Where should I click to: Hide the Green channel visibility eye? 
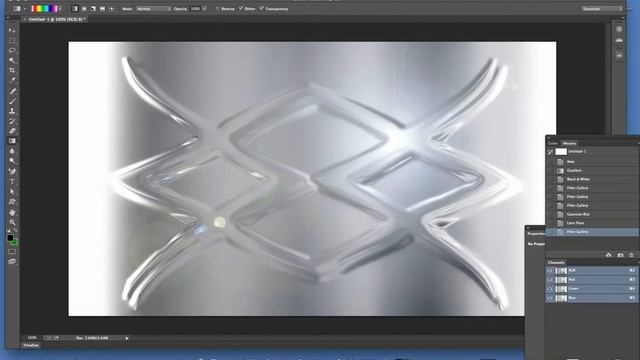tap(550, 289)
